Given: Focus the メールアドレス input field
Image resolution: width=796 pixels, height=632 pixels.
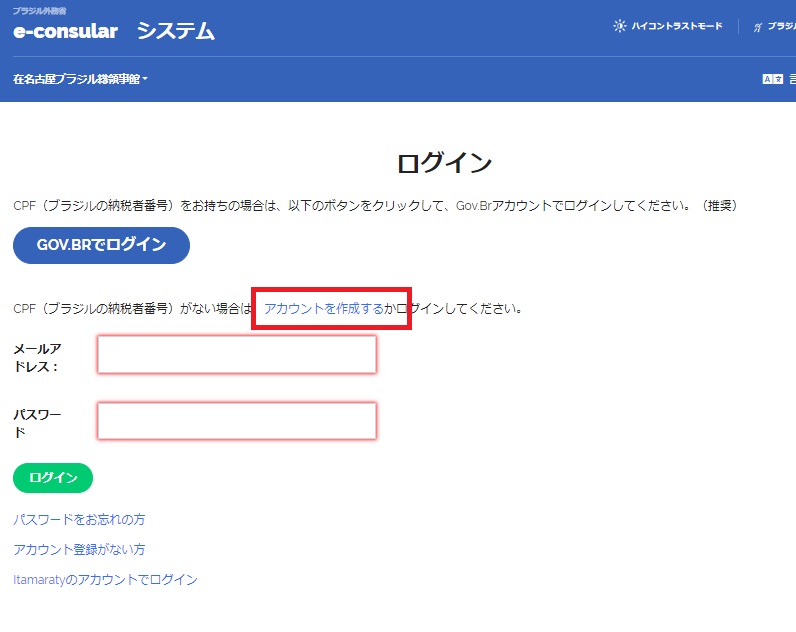Looking at the screenshot, I should coord(237,354).
